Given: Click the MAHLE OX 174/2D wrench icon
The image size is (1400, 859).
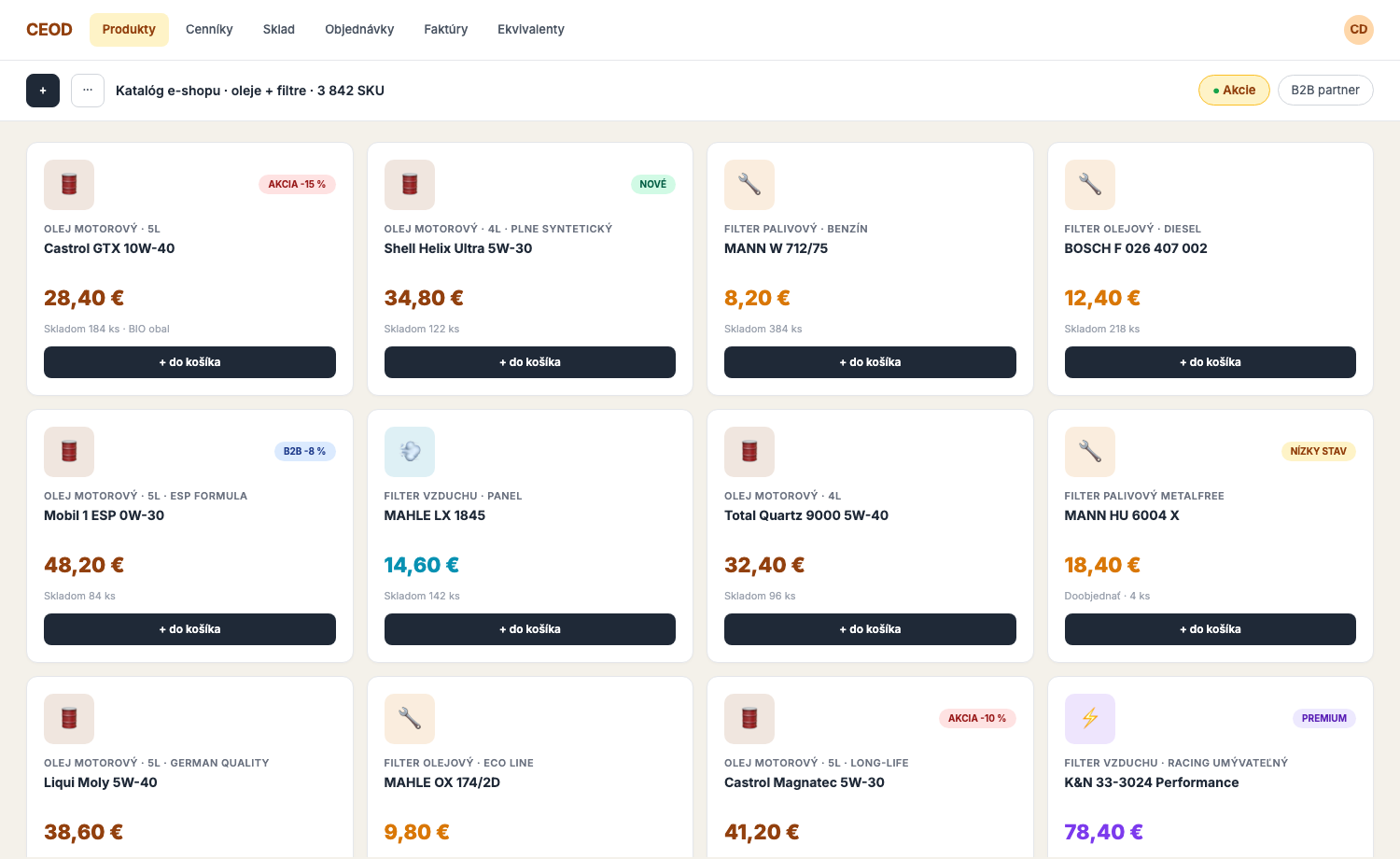Looking at the screenshot, I should coord(410,719).
